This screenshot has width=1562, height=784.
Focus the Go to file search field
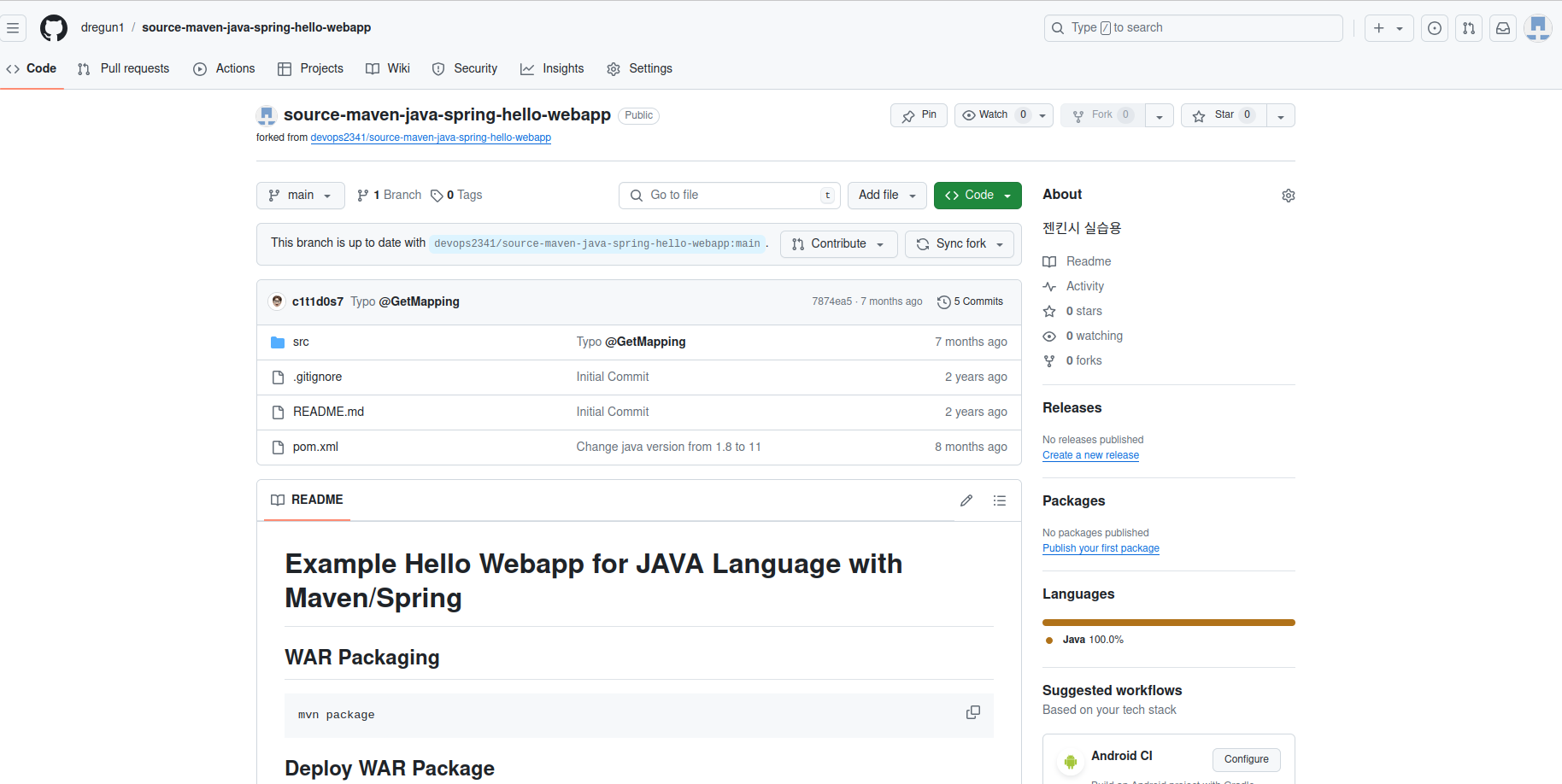tap(729, 196)
